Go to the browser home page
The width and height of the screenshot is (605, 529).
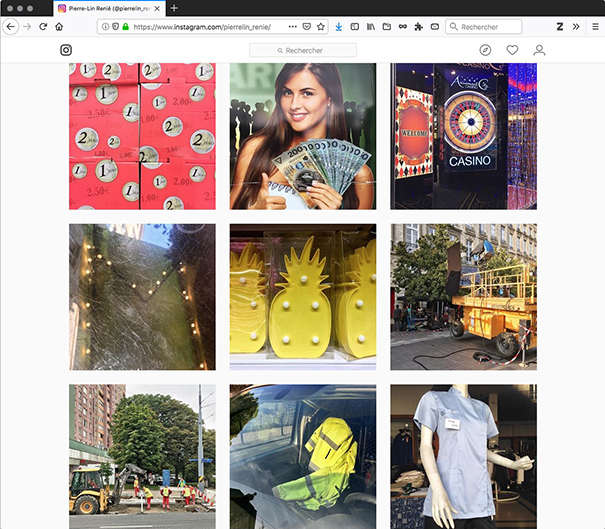coord(60,26)
